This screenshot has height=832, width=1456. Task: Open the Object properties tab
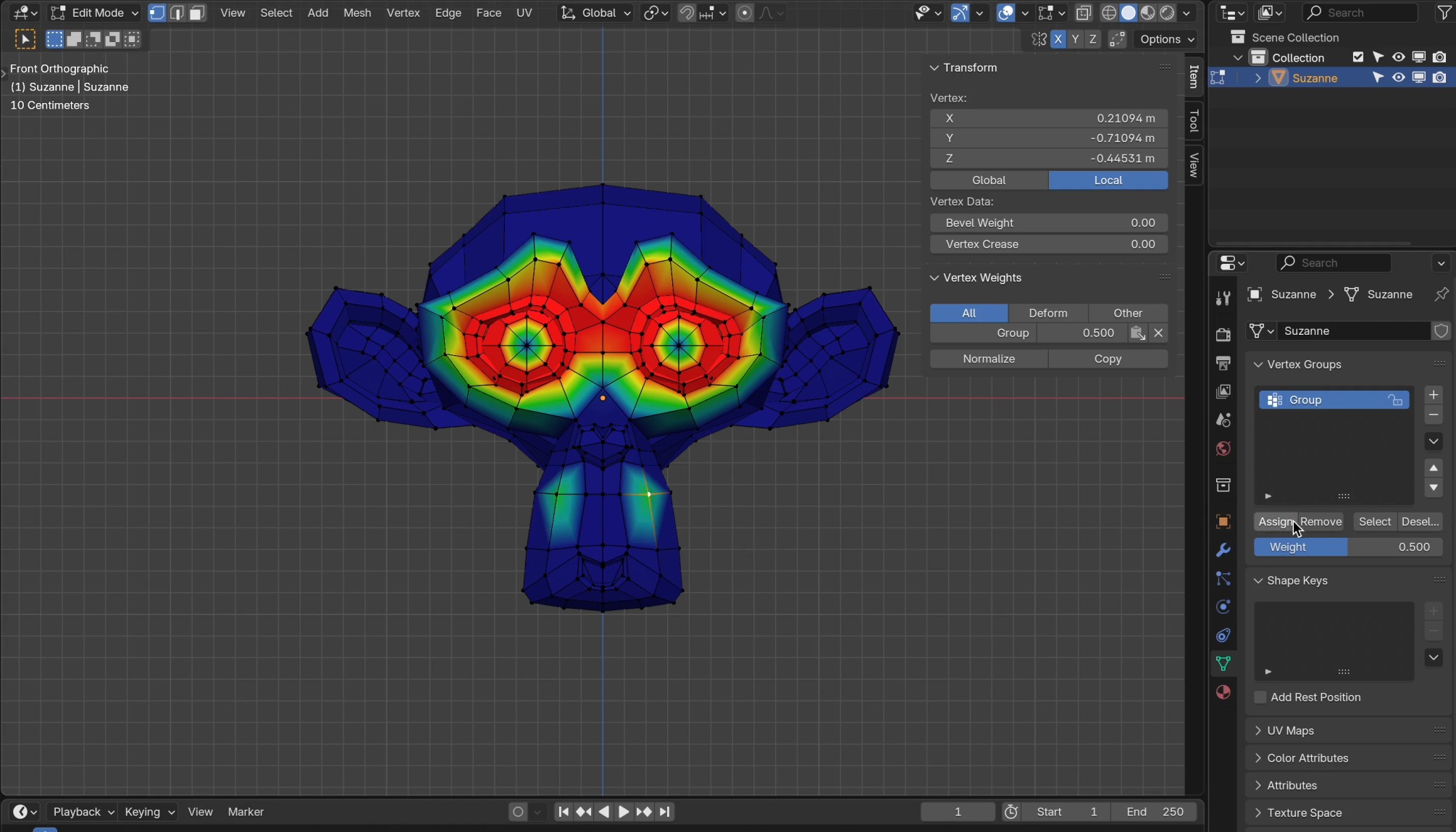tap(1223, 521)
